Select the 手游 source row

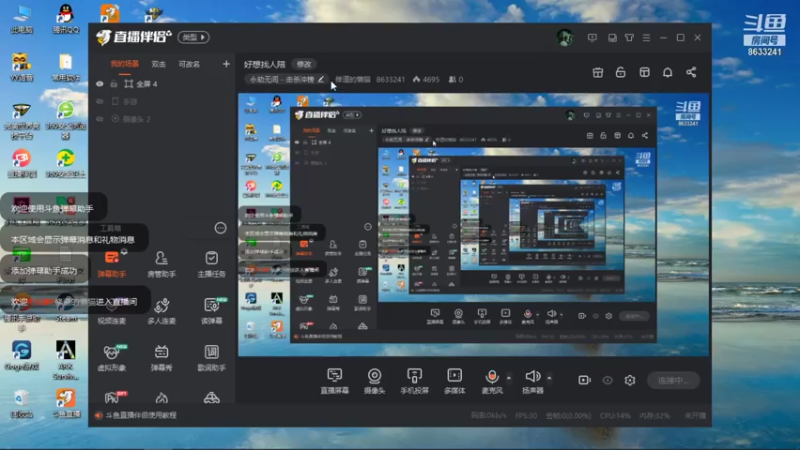point(162,102)
